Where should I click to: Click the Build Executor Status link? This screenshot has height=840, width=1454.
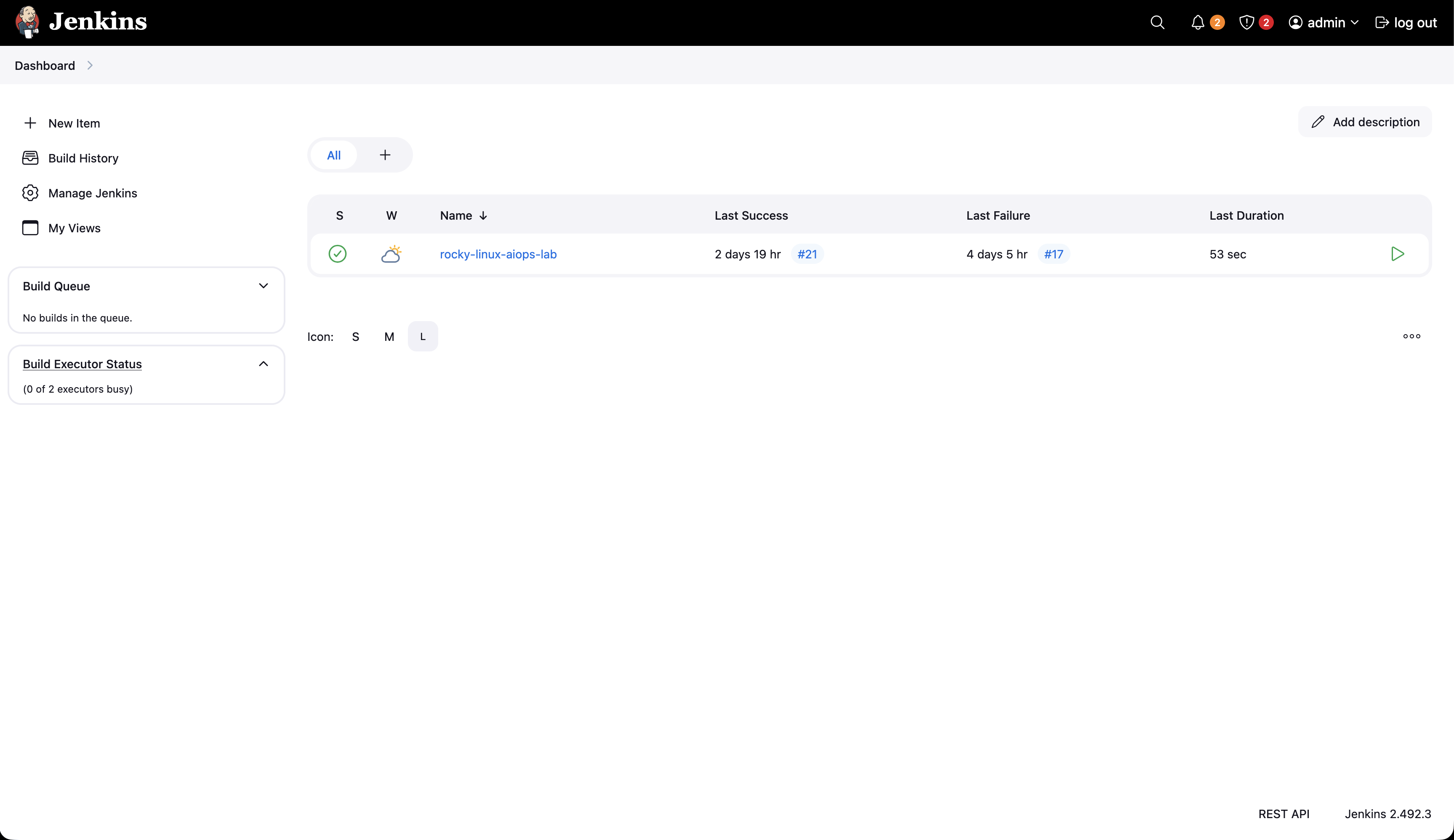(82, 364)
